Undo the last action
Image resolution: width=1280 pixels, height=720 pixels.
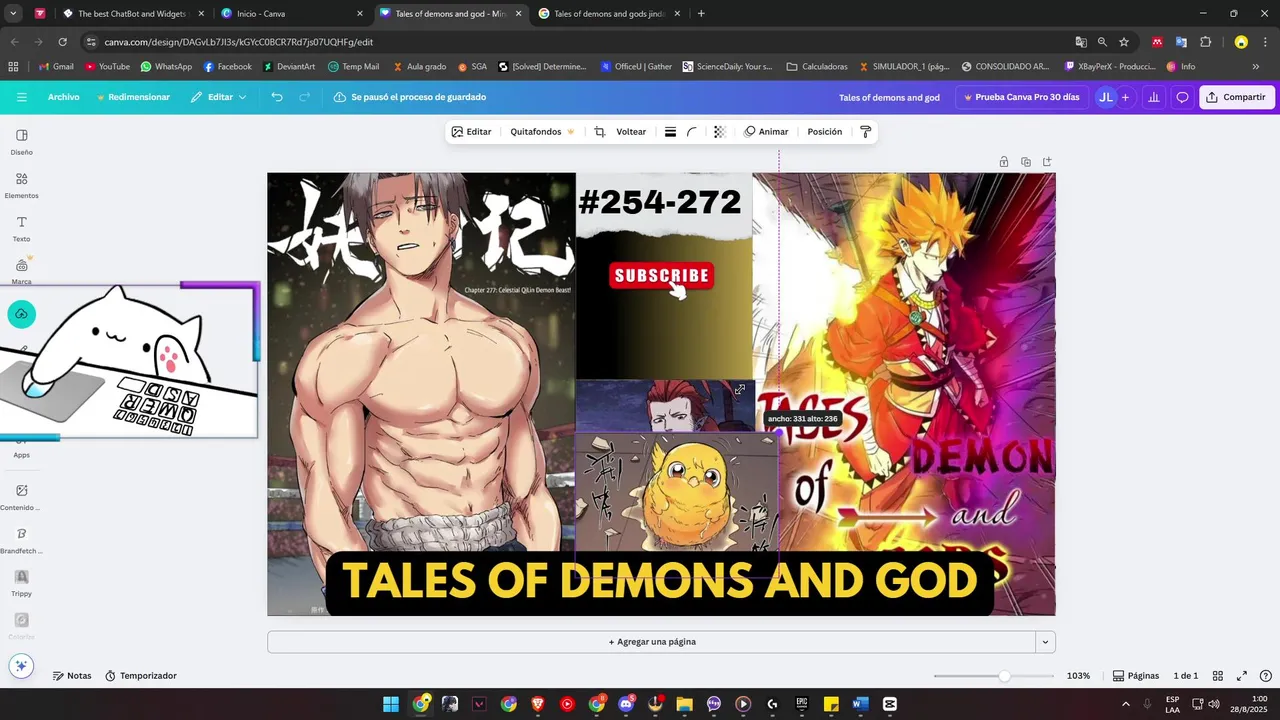277,97
